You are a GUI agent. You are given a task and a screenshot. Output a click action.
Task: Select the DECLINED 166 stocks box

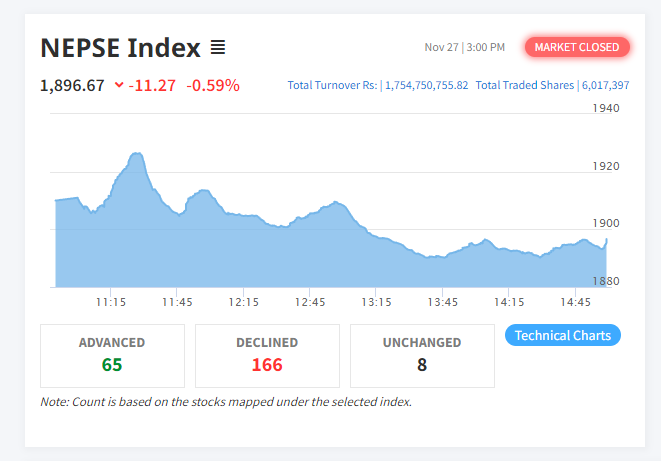267,356
